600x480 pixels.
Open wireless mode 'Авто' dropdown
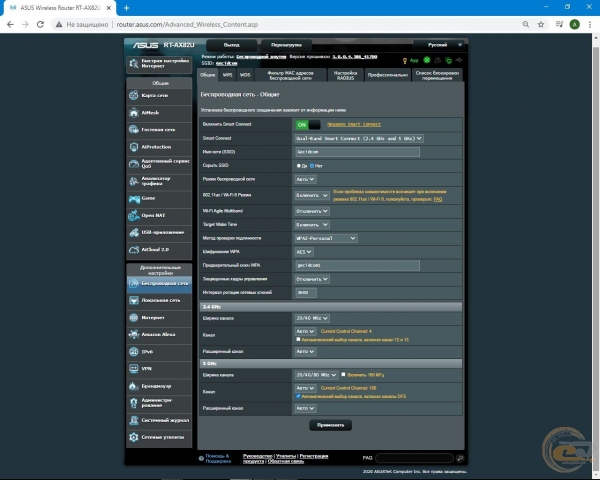coord(305,179)
